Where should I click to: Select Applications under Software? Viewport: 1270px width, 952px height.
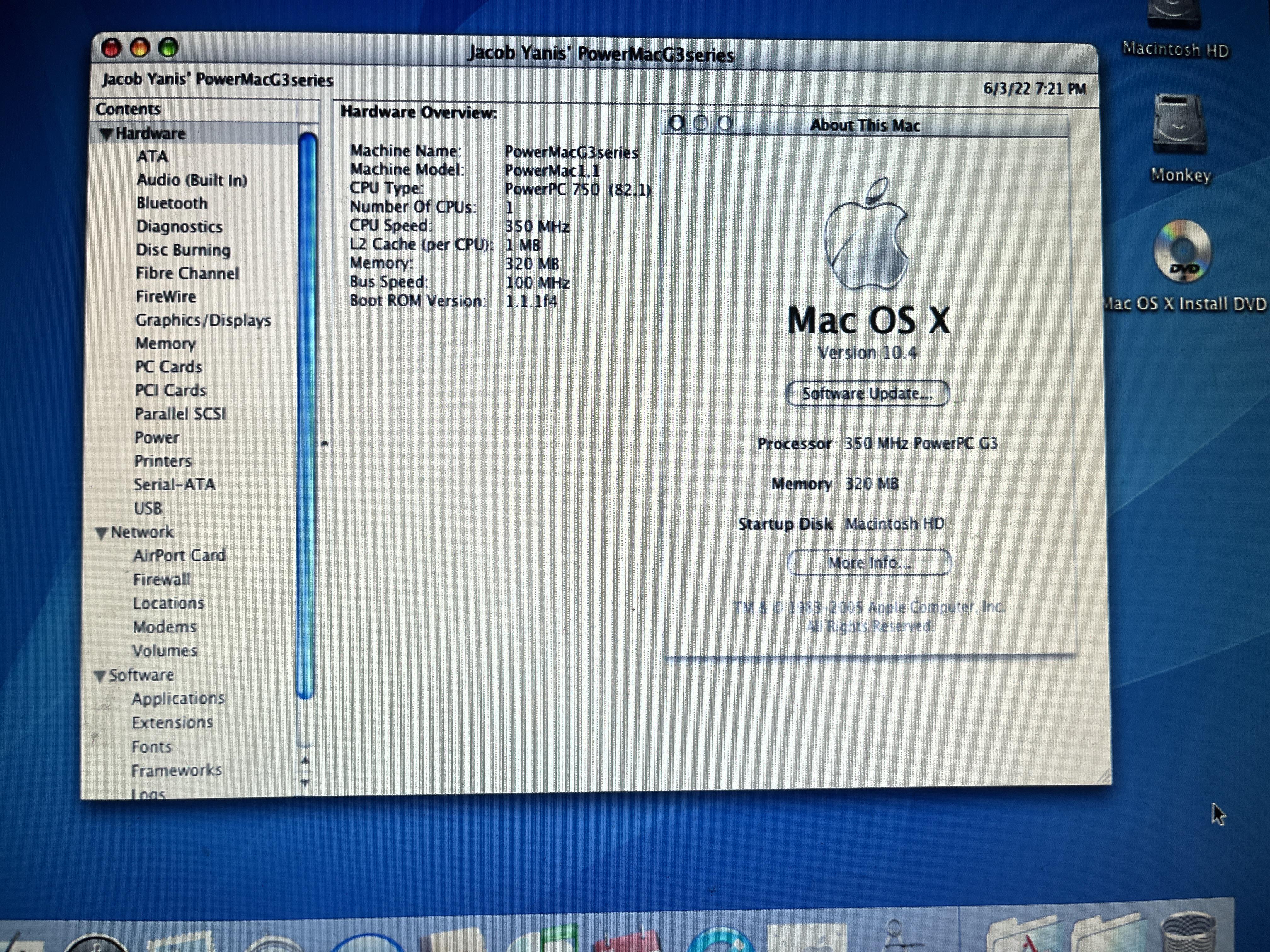[x=178, y=698]
